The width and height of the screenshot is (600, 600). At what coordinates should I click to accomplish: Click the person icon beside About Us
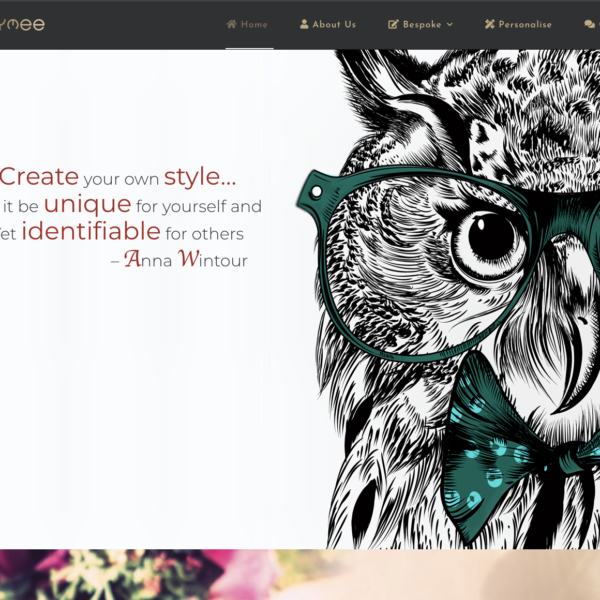click(304, 24)
